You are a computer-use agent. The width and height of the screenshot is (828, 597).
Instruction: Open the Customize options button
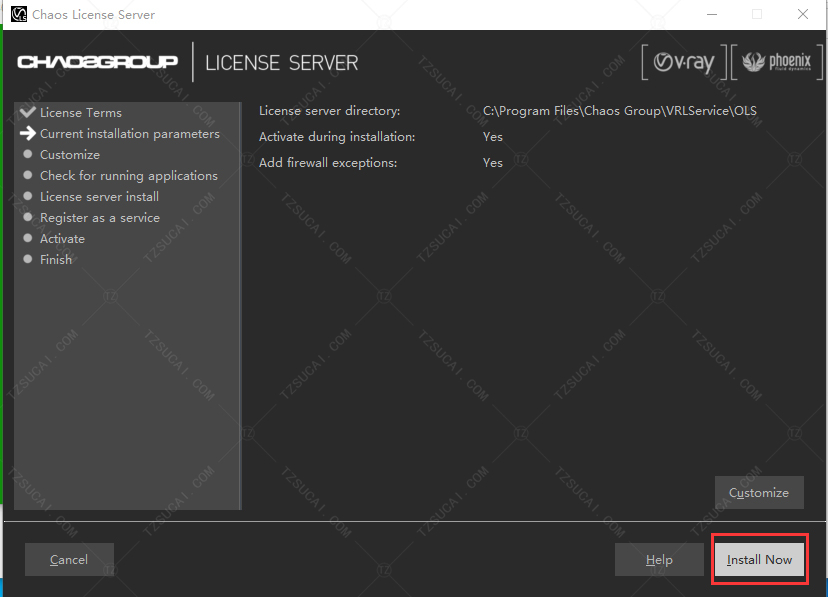pos(759,492)
